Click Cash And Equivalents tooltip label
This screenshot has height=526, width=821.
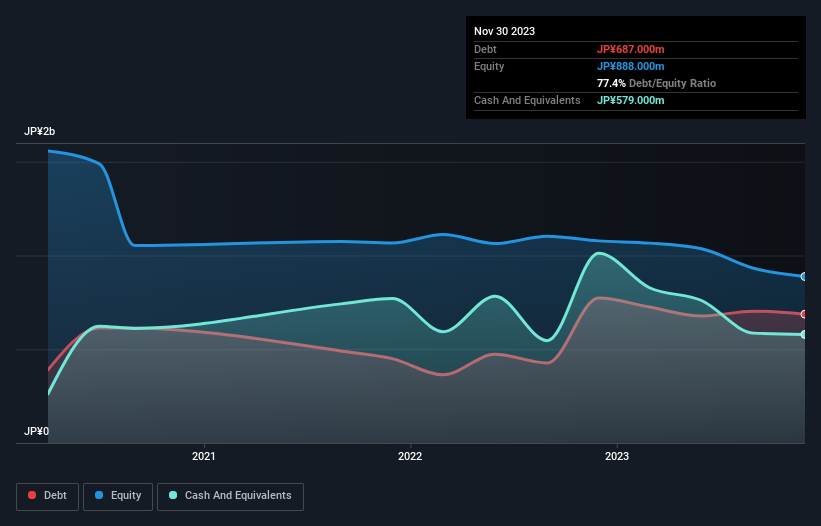pyautogui.click(x=527, y=100)
